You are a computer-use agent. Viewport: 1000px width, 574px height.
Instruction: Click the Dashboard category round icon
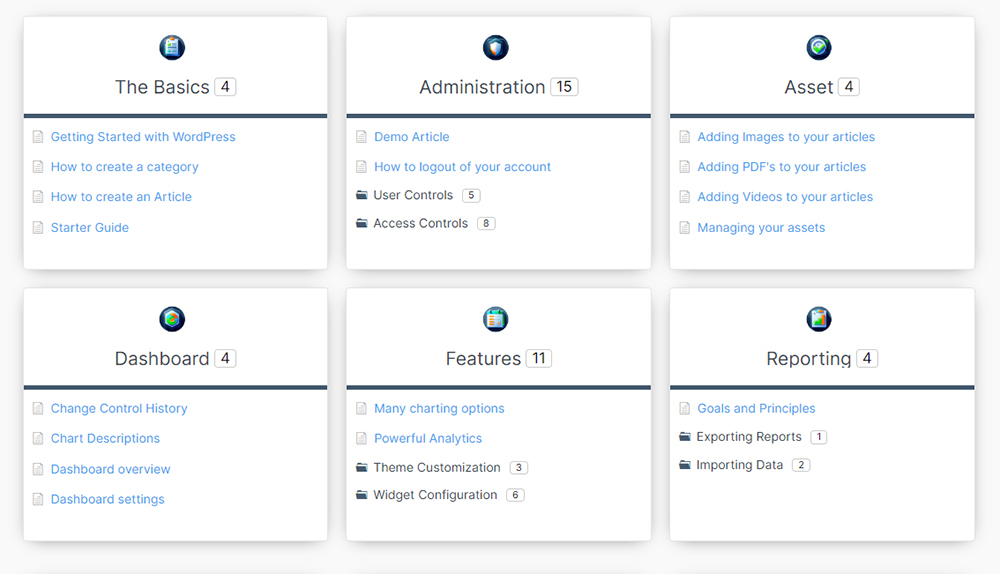click(172, 319)
